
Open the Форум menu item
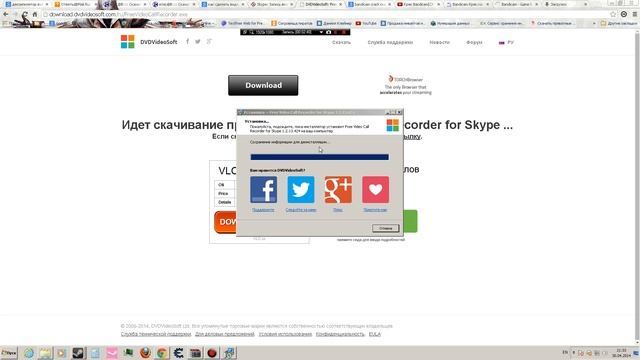pos(474,42)
